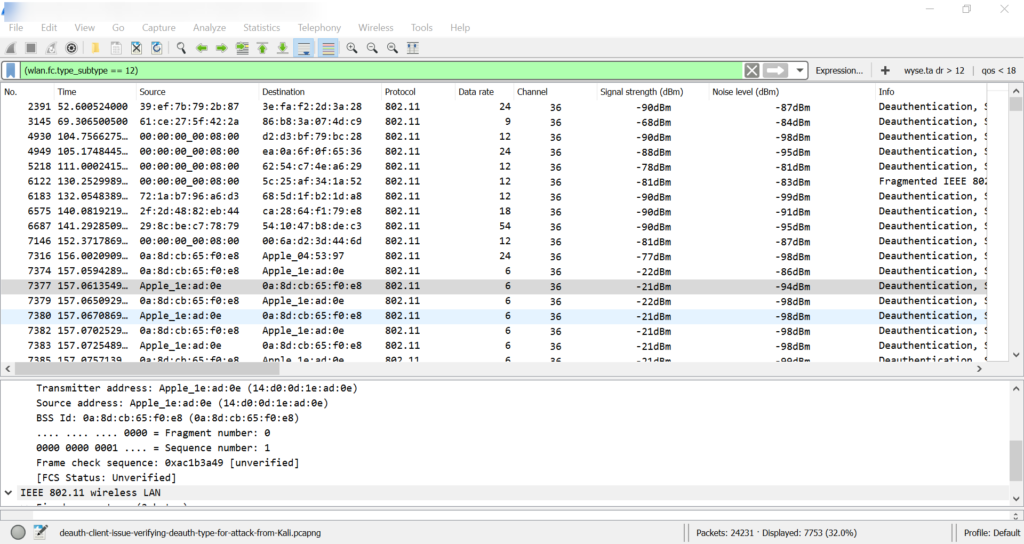Click the expert information status circle
Image resolution: width=1024 pixels, height=544 pixels.
tap(18, 532)
